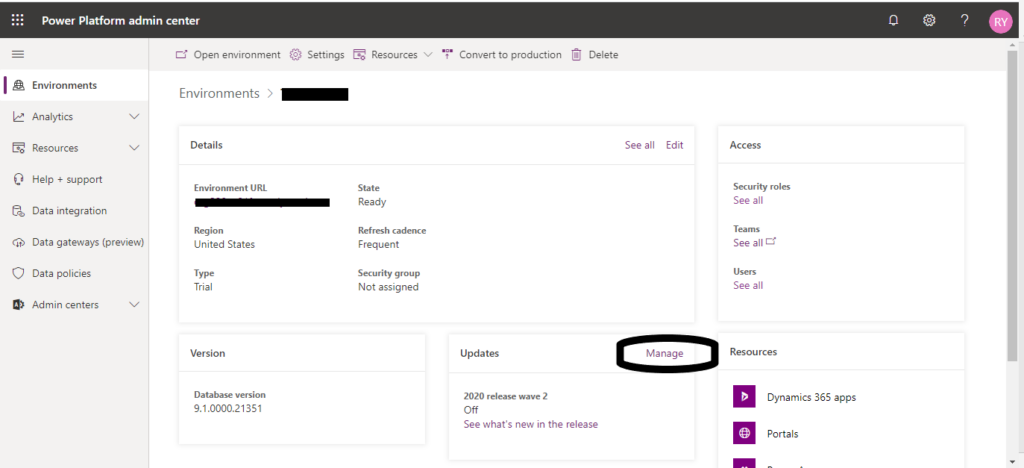Select Analytics in the sidebar

click(x=74, y=117)
